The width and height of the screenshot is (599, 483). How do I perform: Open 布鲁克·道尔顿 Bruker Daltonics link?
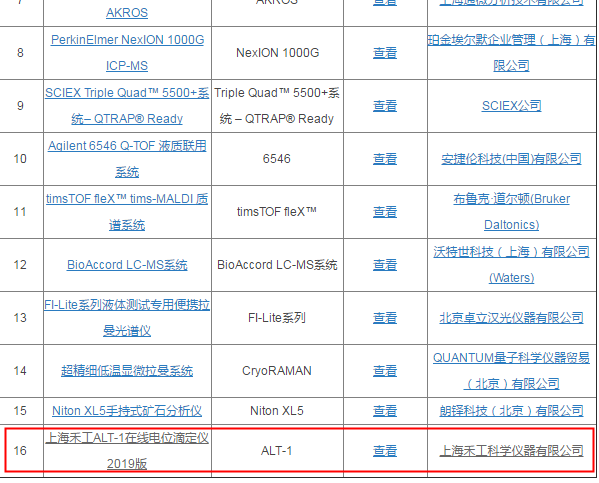point(512,212)
